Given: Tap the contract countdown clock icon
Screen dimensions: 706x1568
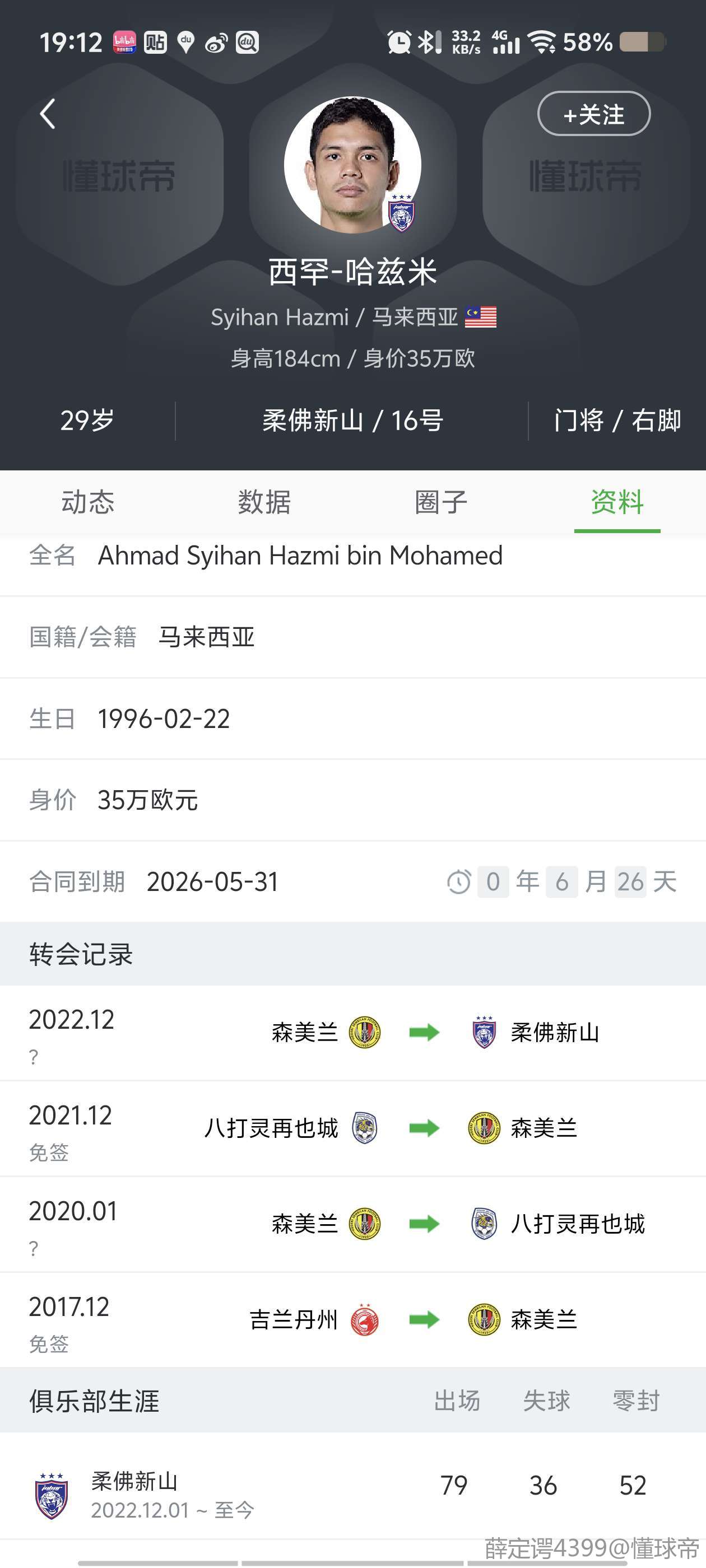Looking at the screenshot, I should point(459,882).
